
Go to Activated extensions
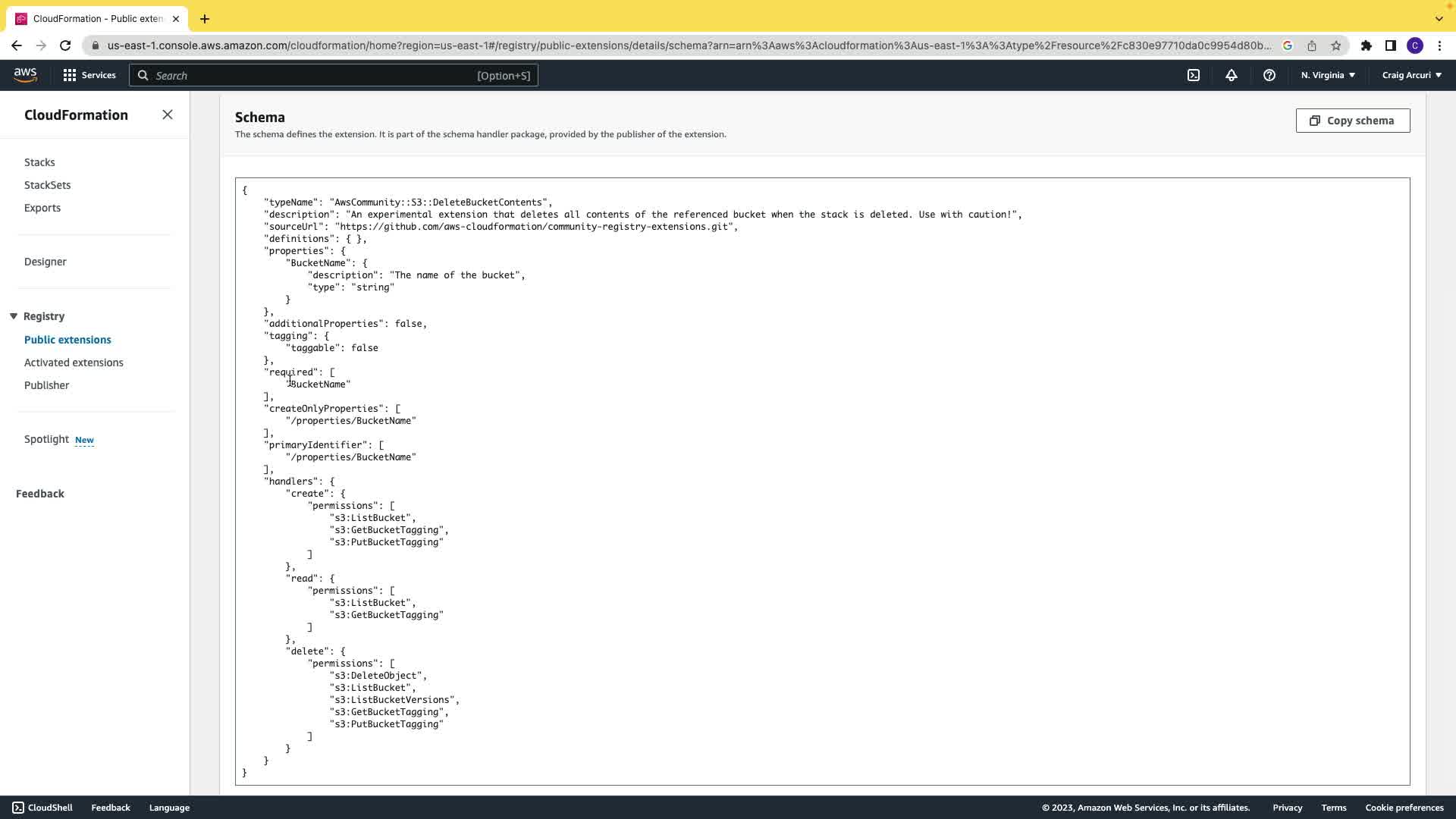click(x=74, y=362)
